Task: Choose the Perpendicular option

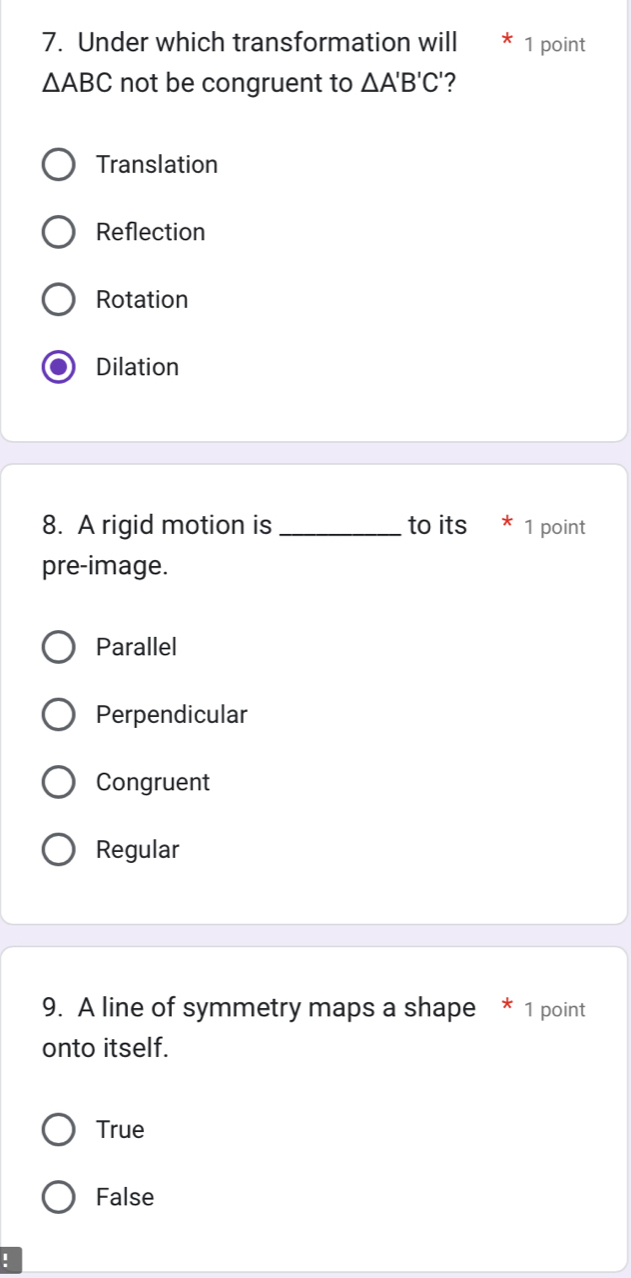Action: 59,715
